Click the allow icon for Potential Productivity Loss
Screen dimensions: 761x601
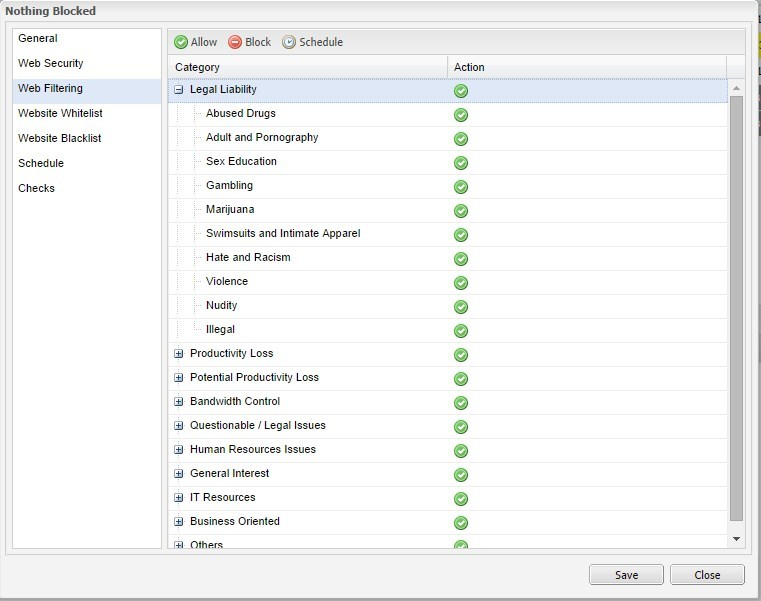[x=461, y=379]
